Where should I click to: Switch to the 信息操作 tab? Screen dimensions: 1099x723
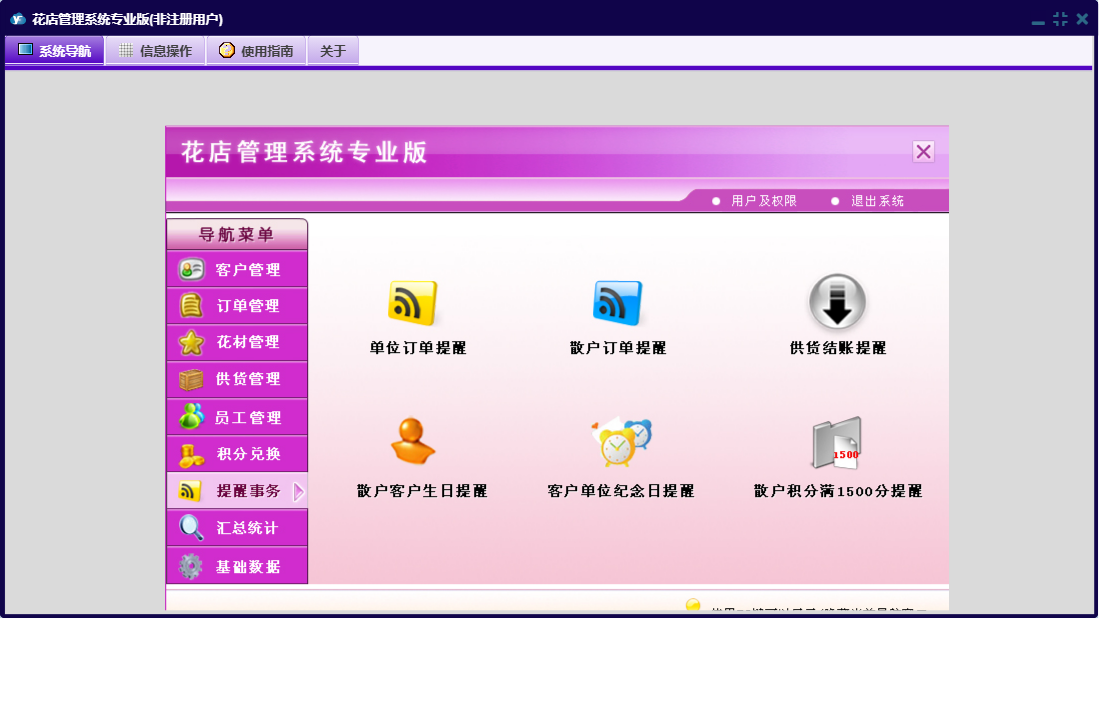(155, 51)
